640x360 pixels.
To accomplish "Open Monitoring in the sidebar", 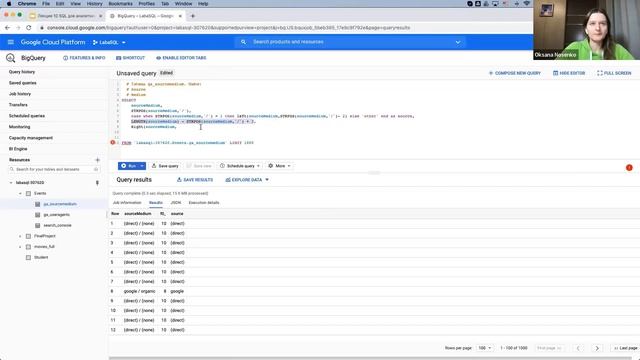I will (x=20, y=127).
